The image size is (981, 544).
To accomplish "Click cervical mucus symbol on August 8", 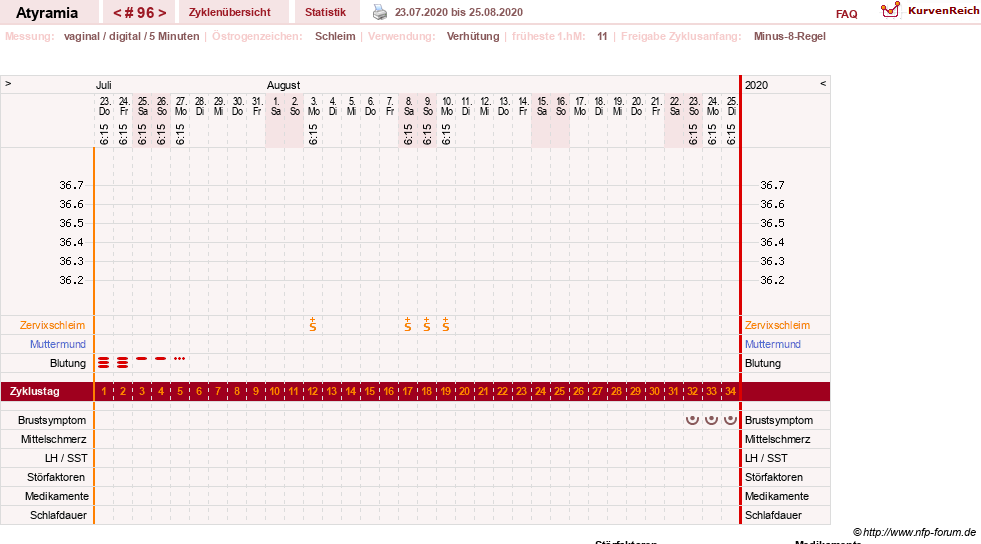I will (x=408, y=325).
